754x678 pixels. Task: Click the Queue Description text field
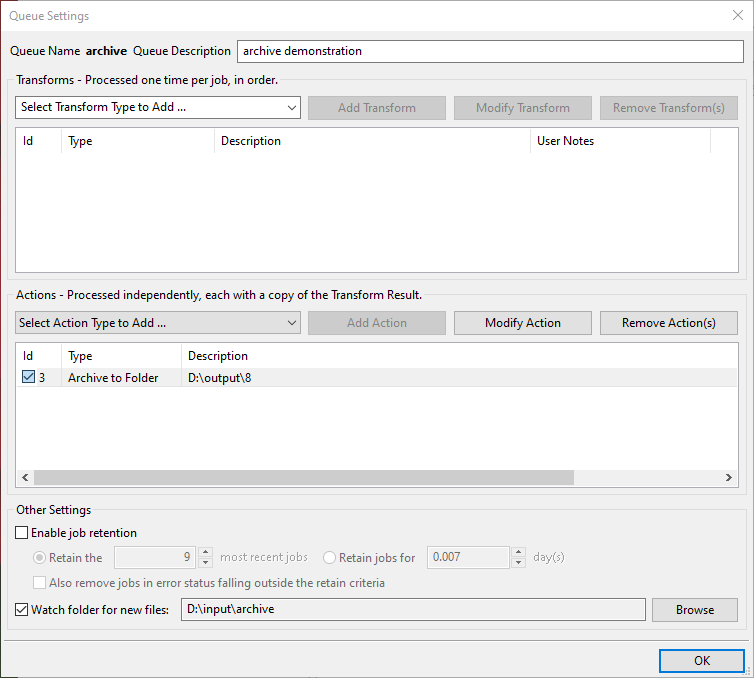pos(489,51)
